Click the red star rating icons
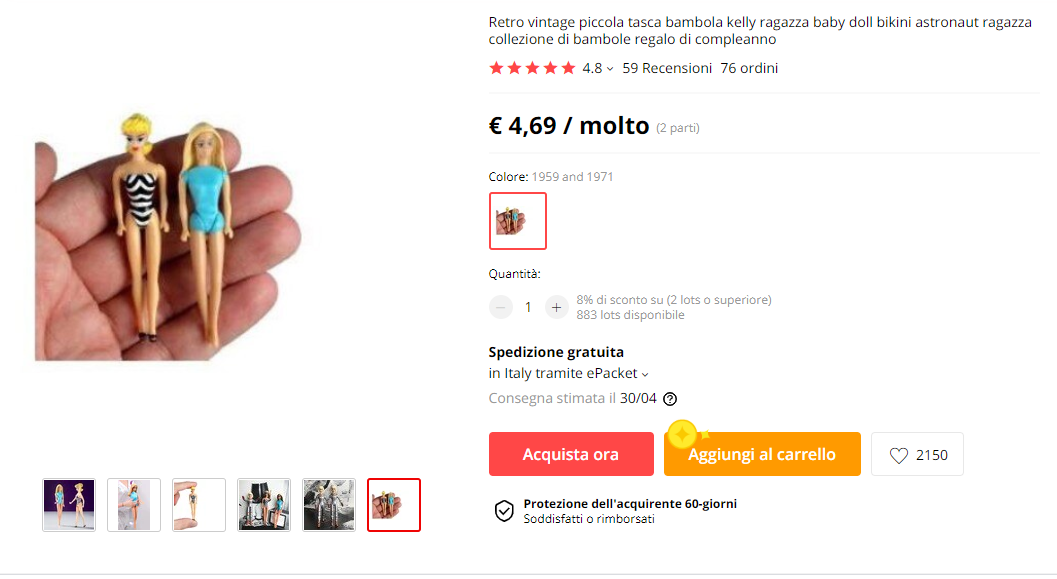This screenshot has height=579, width=1057. pyautogui.click(x=532, y=68)
